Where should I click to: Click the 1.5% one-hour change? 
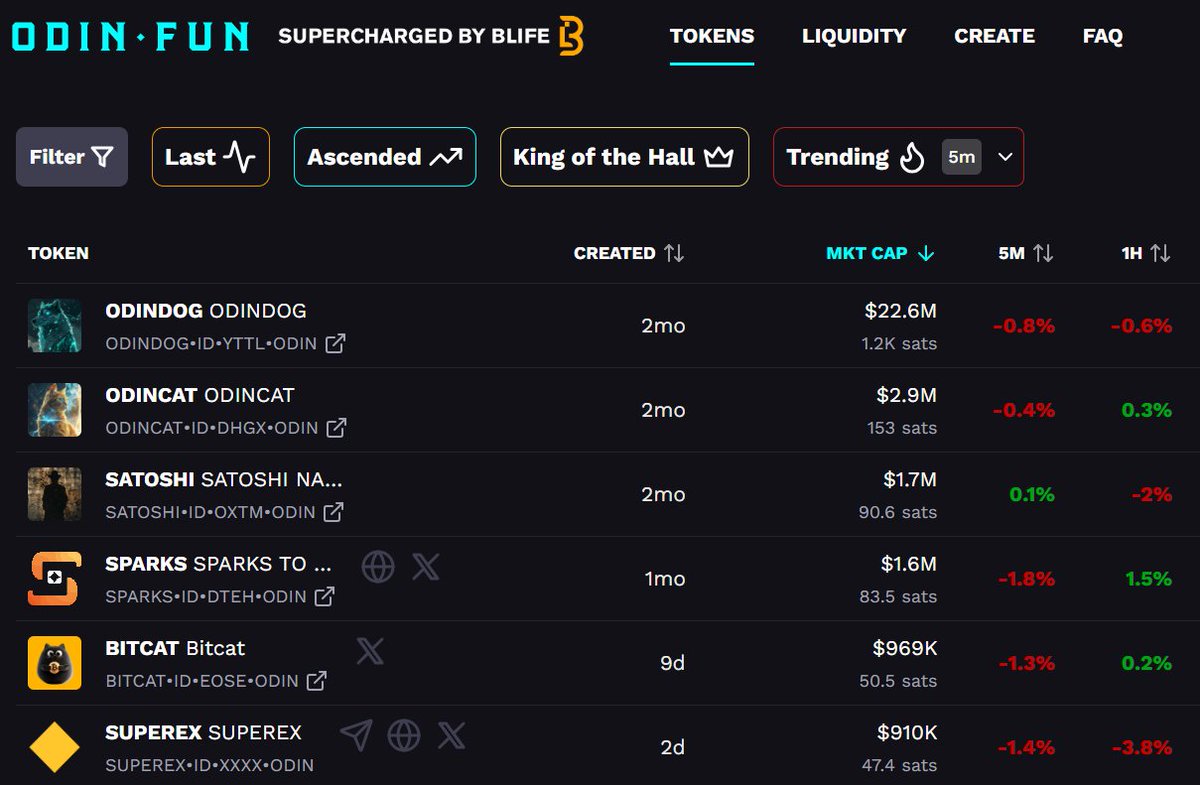click(1147, 579)
